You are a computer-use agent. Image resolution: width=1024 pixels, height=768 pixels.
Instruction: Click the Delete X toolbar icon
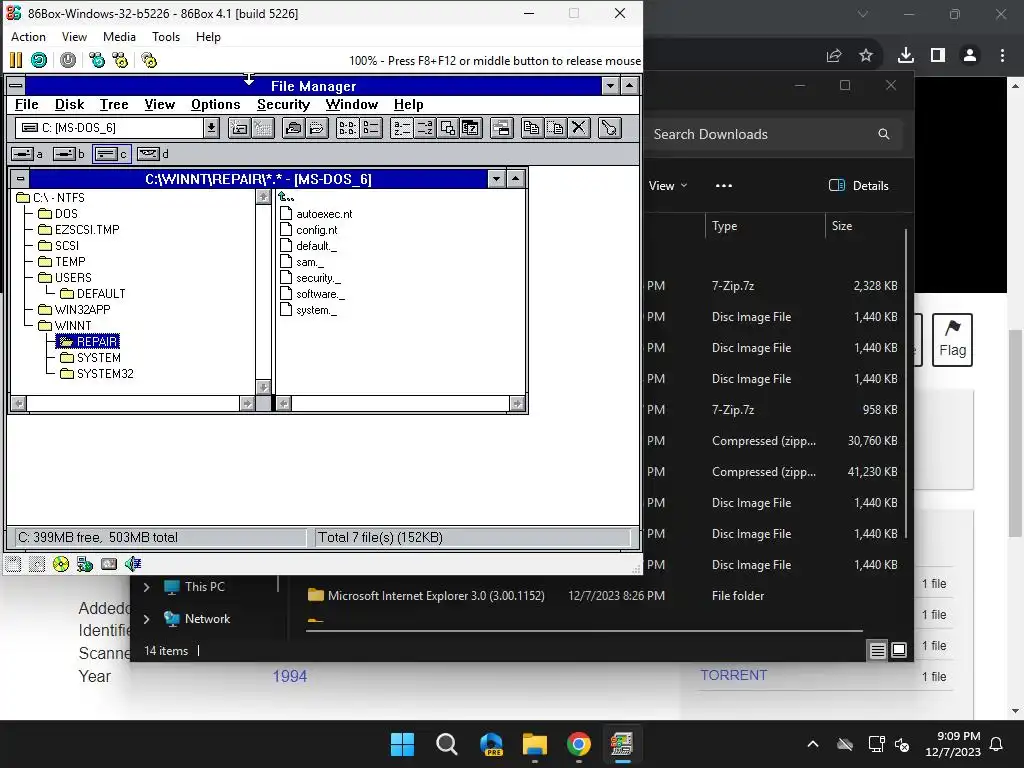tap(579, 128)
